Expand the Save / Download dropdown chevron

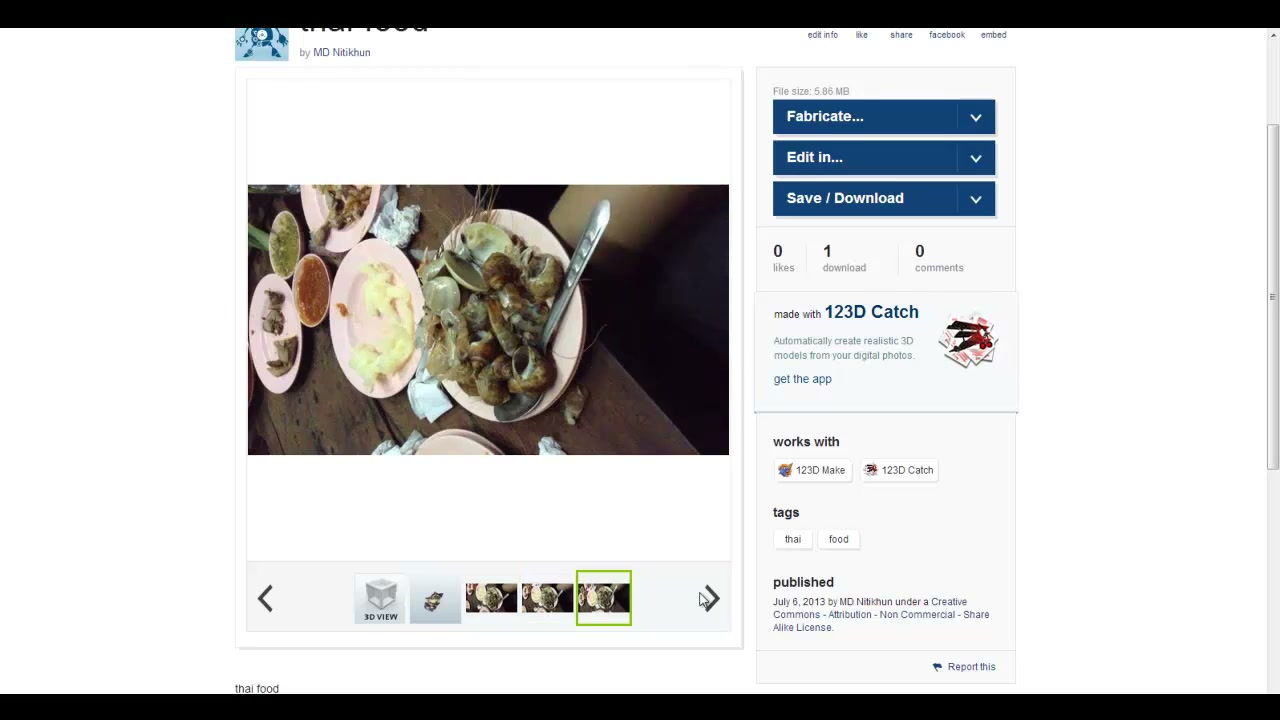point(976,199)
